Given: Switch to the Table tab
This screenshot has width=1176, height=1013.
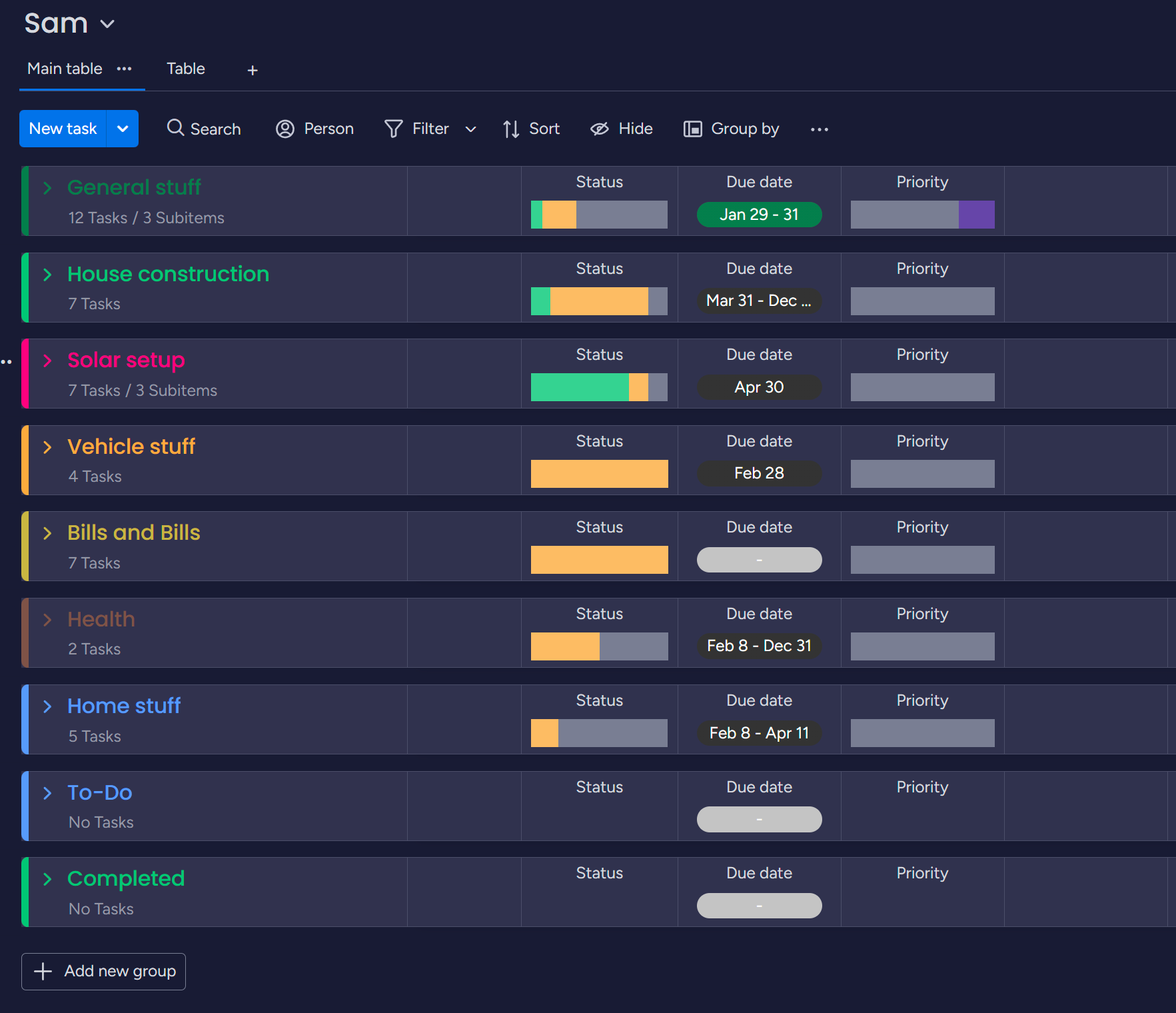Looking at the screenshot, I should (x=186, y=69).
